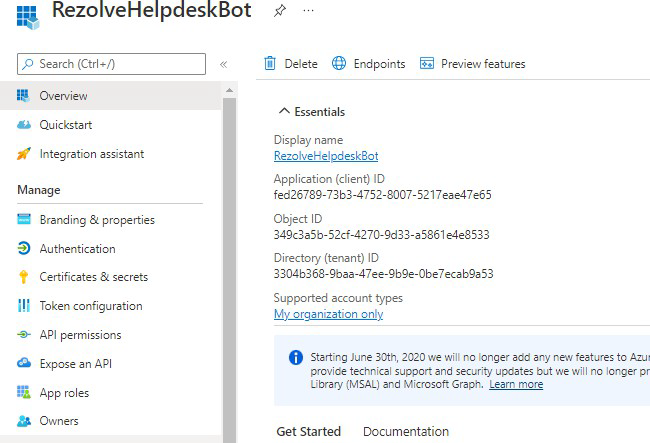The image size is (650, 443).
Task: Collapse the sidebar with the double chevron
Action: [223, 64]
